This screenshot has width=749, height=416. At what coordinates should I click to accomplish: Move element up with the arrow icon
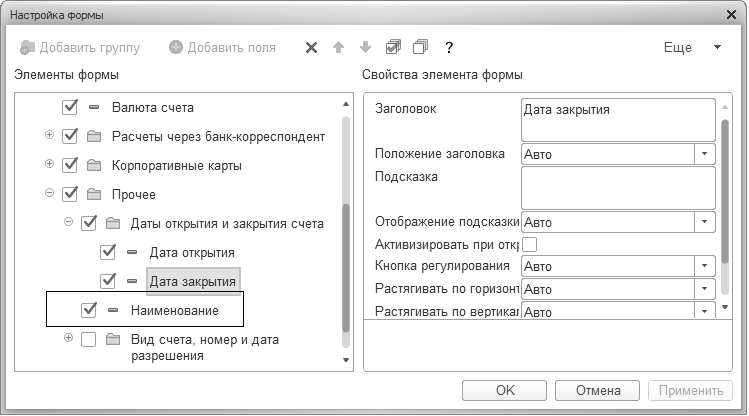pos(338,47)
